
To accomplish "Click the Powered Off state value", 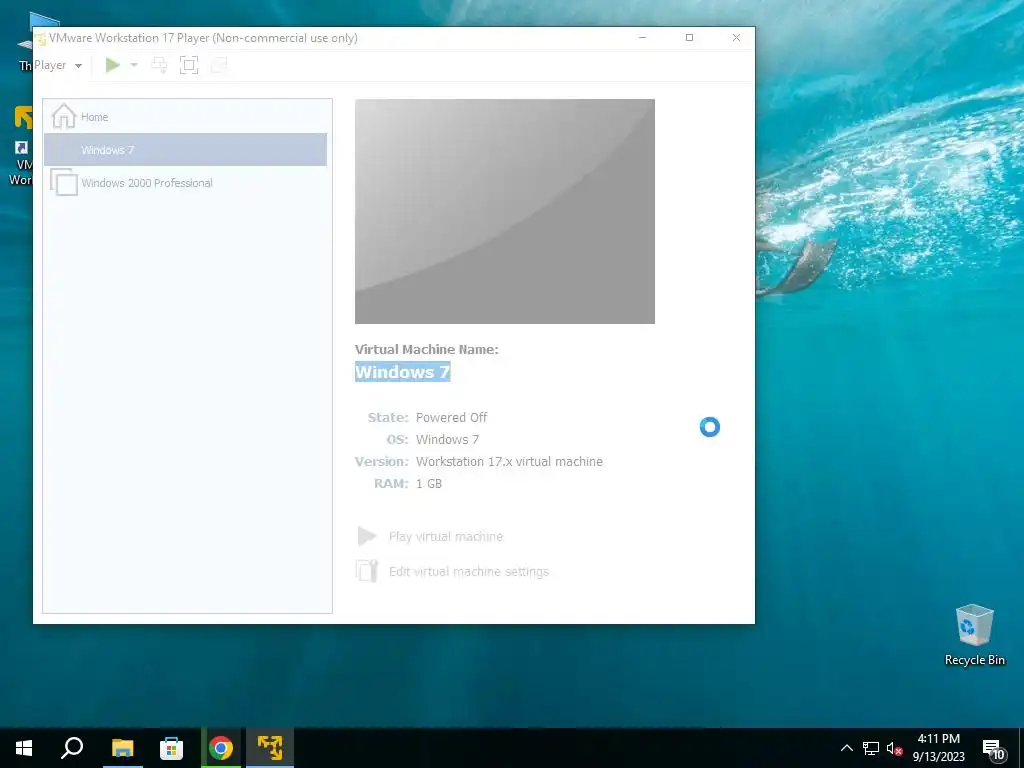I will coord(451,417).
